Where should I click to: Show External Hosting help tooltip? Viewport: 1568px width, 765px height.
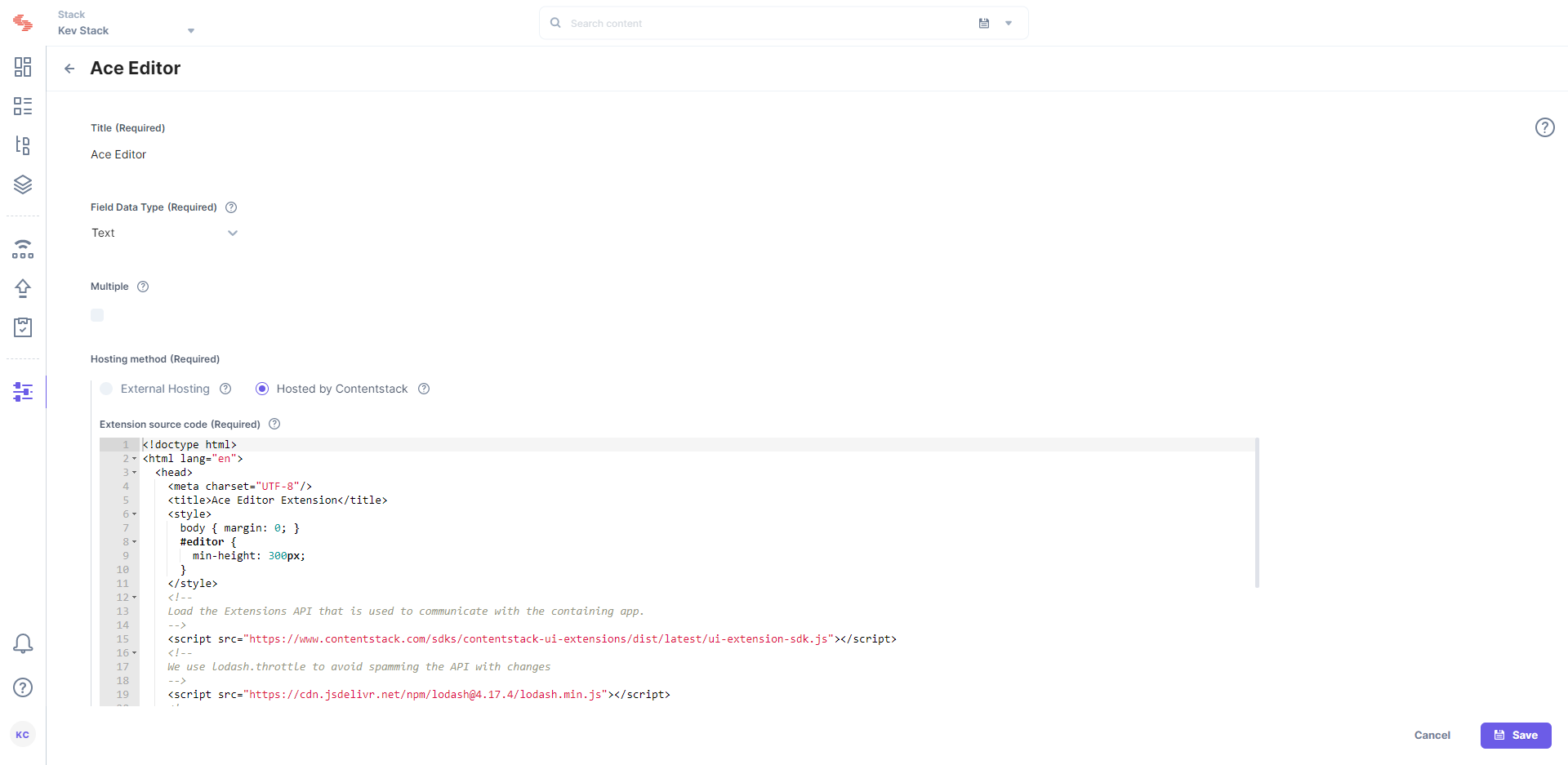coord(225,389)
